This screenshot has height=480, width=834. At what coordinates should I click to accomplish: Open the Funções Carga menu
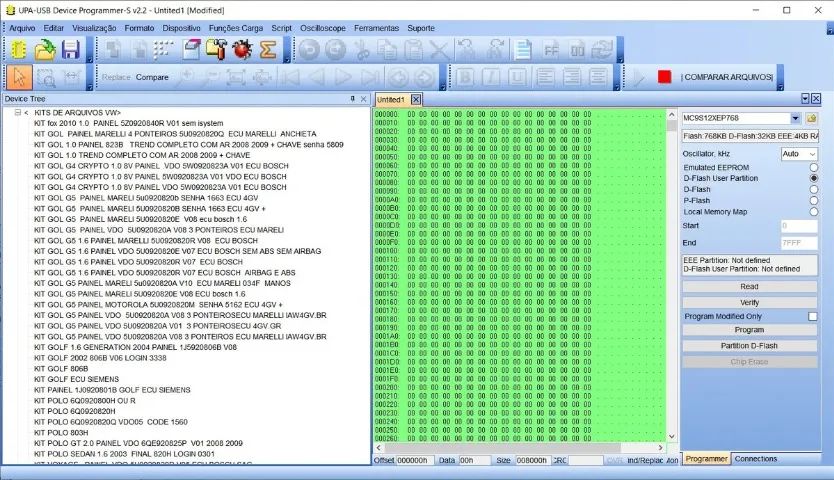coord(236,28)
